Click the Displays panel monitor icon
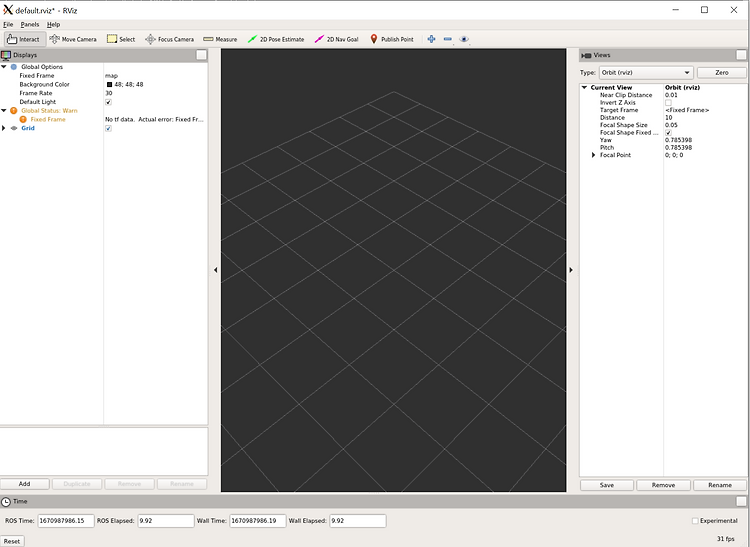Viewport: 750px width, 547px height. (x=6, y=55)
